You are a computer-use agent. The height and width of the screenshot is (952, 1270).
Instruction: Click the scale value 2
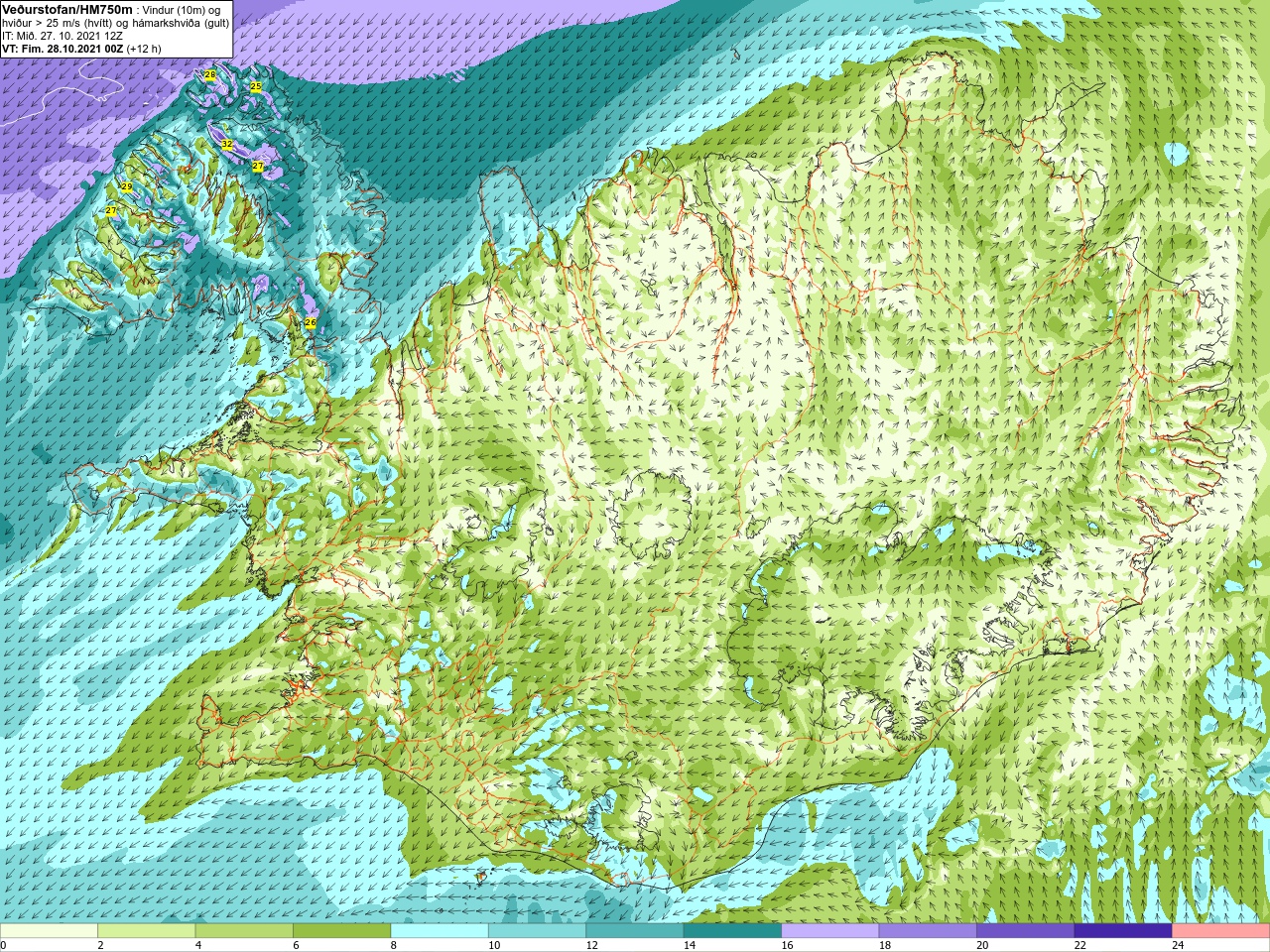pos(100,945)
